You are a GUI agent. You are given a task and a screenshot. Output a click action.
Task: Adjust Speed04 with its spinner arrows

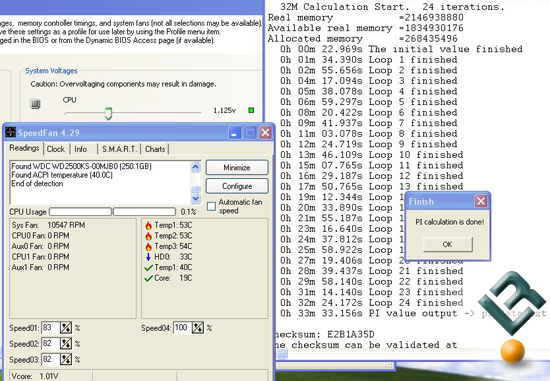click(x=198, y=328)
